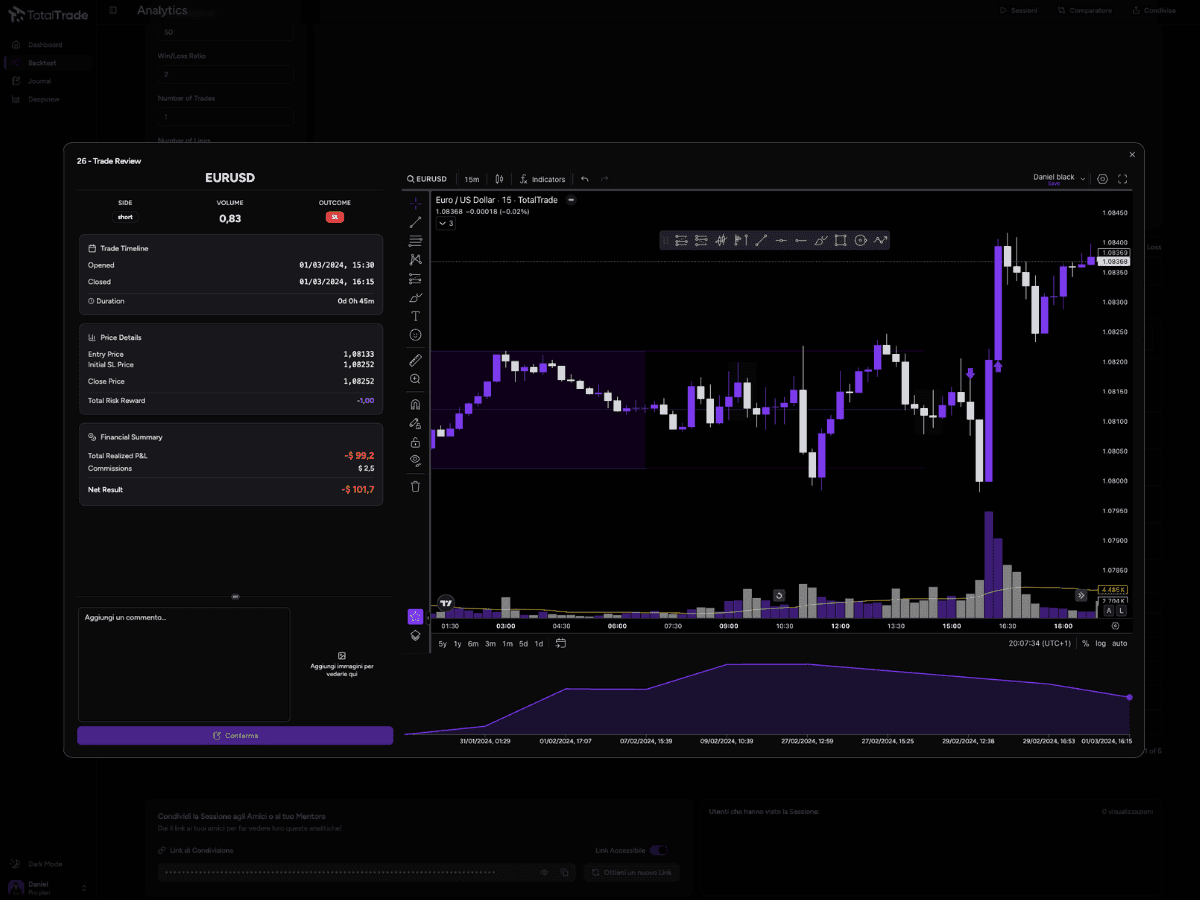
Task: Open the Indicators dialog
Action: pos(542,179)
